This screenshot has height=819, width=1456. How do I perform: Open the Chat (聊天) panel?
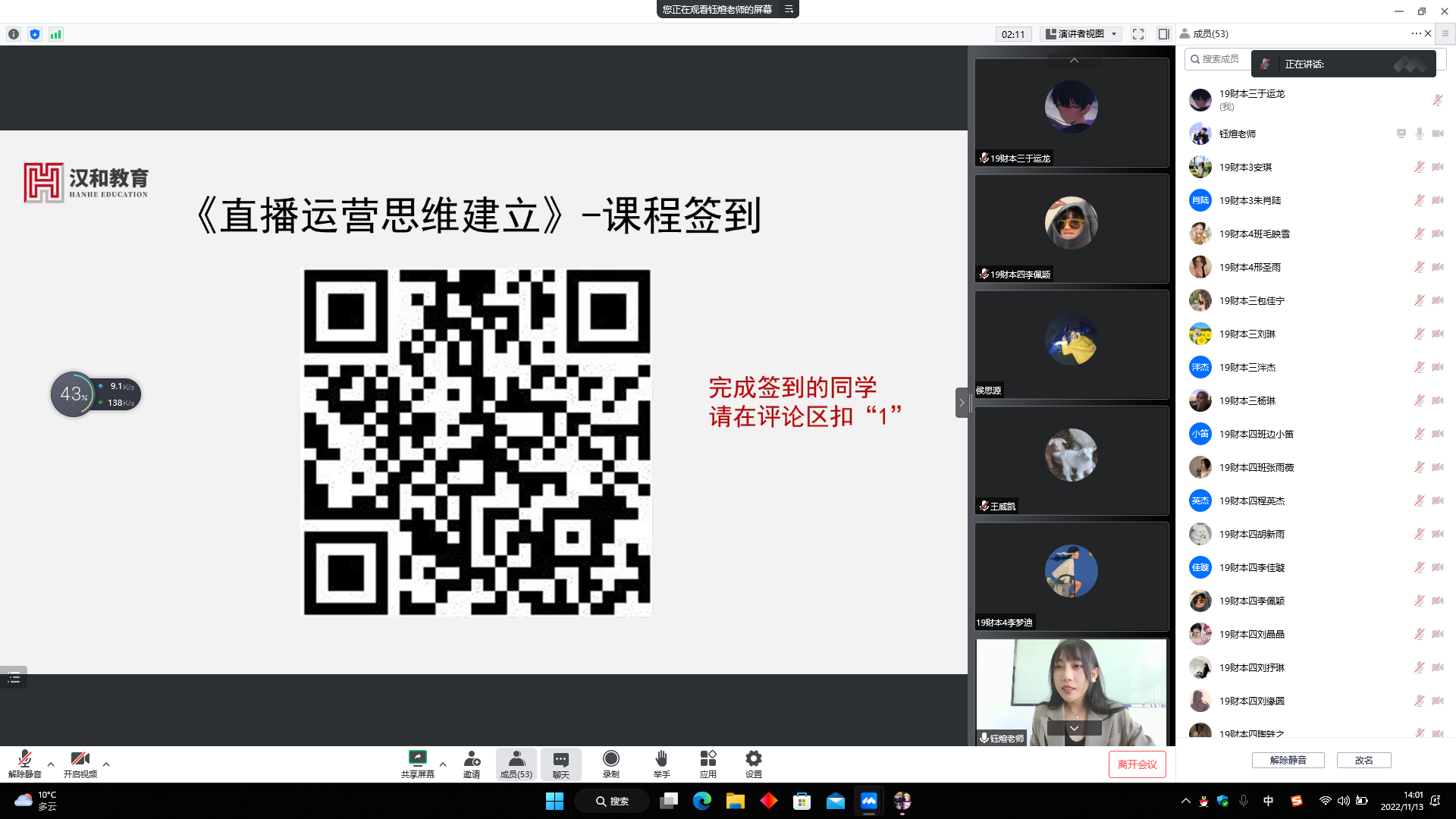(x=560, y=759)
